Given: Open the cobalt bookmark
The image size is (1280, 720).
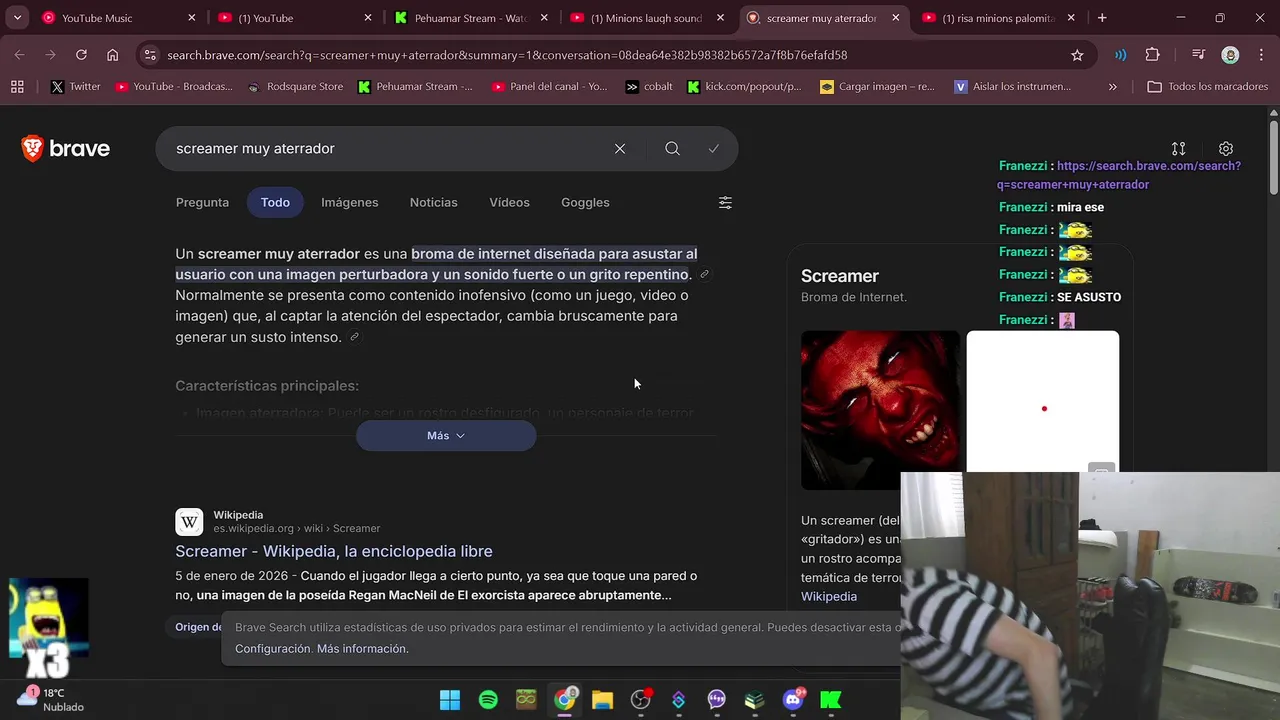Looking at the screenshot, I should pyautogui.click(x=649, y=87).
